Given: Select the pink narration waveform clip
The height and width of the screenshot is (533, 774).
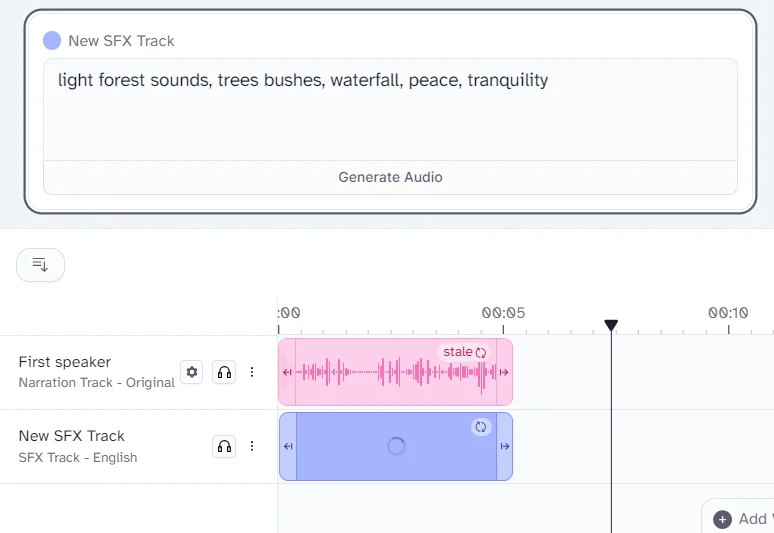Looking at the screenshot, I should point(395,372).
